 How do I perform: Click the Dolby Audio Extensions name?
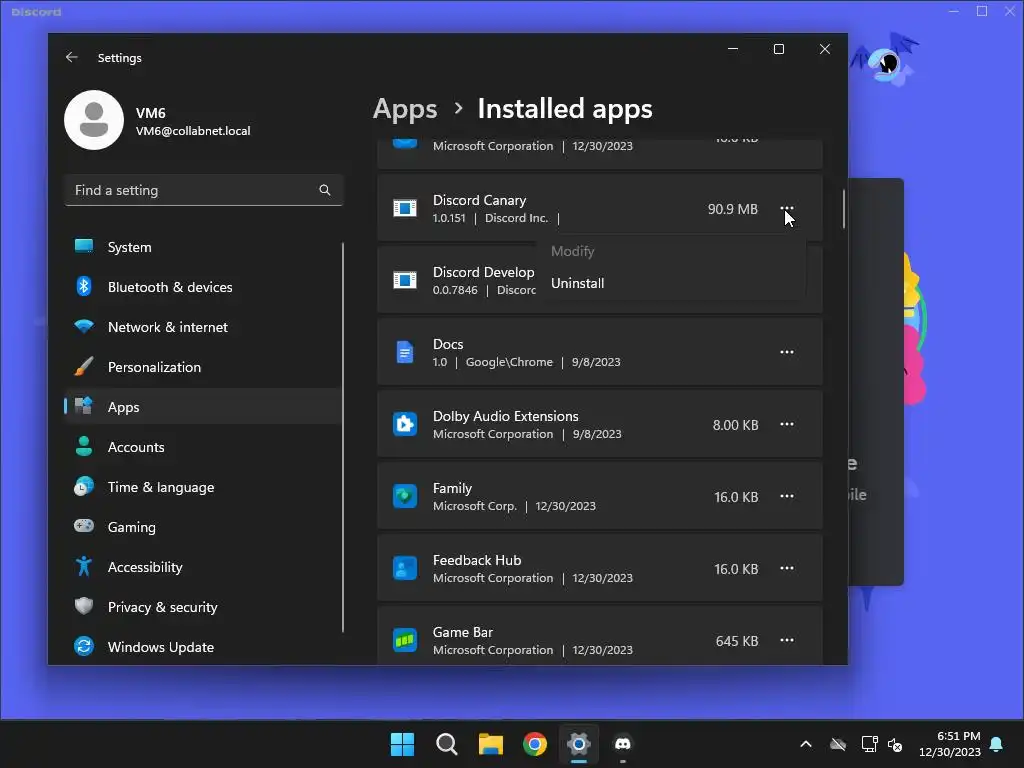click(505, 416)
